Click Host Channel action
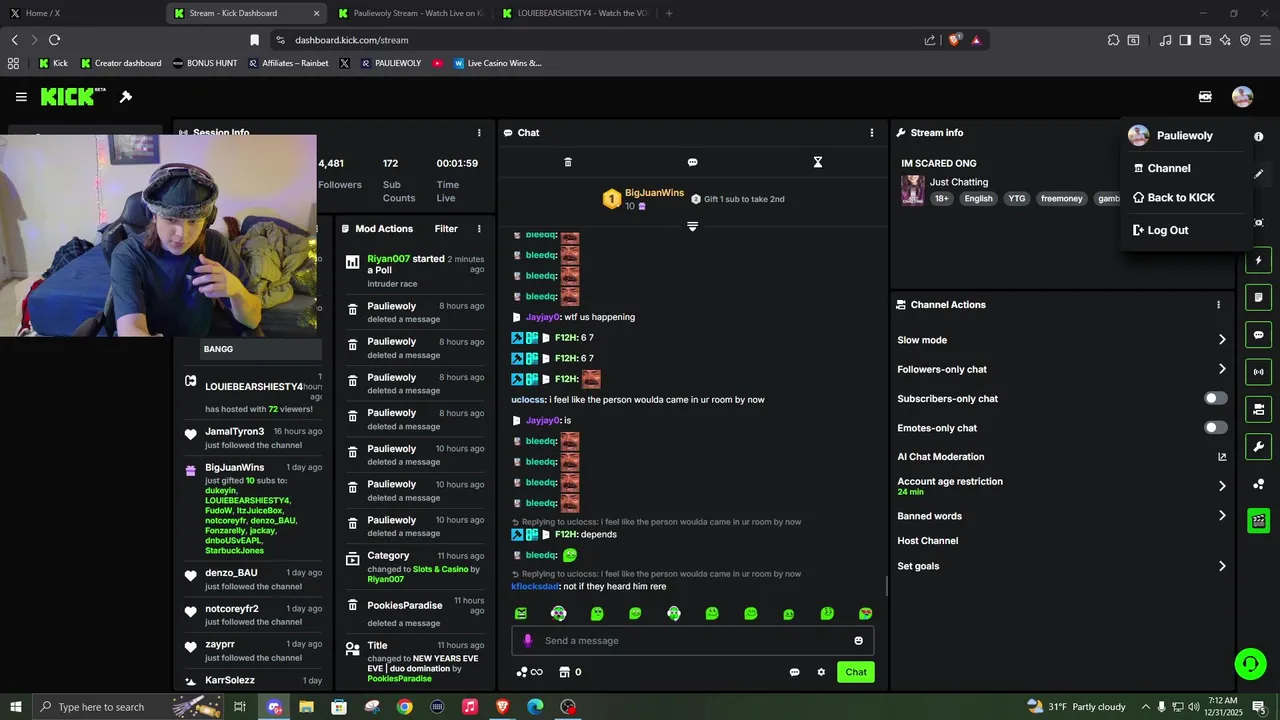The width and height of the screenshot is (1280, 720). (928, 541)
